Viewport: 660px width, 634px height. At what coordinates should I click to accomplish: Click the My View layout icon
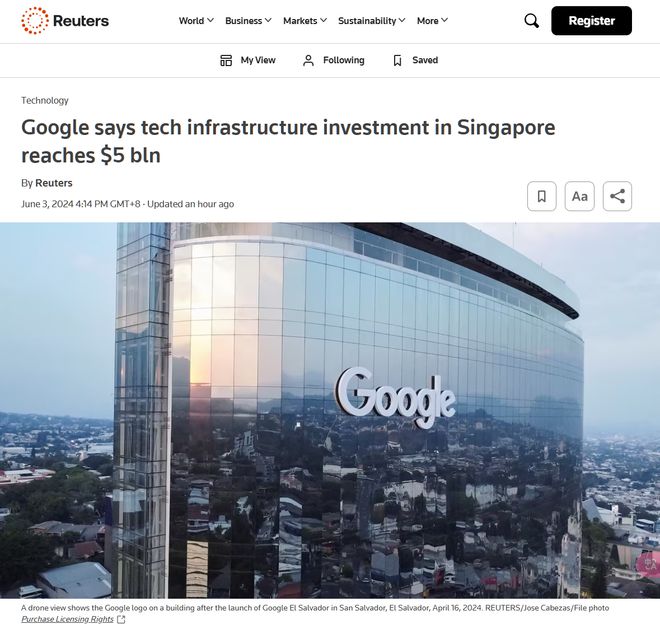[x=226, y=60]
